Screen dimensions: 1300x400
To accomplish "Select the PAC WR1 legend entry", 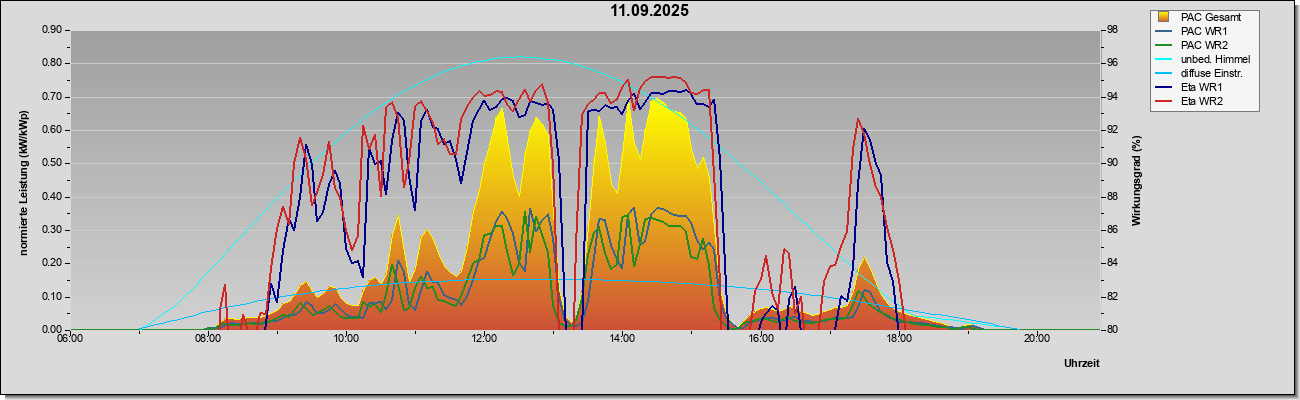I will coord(1204,31).
